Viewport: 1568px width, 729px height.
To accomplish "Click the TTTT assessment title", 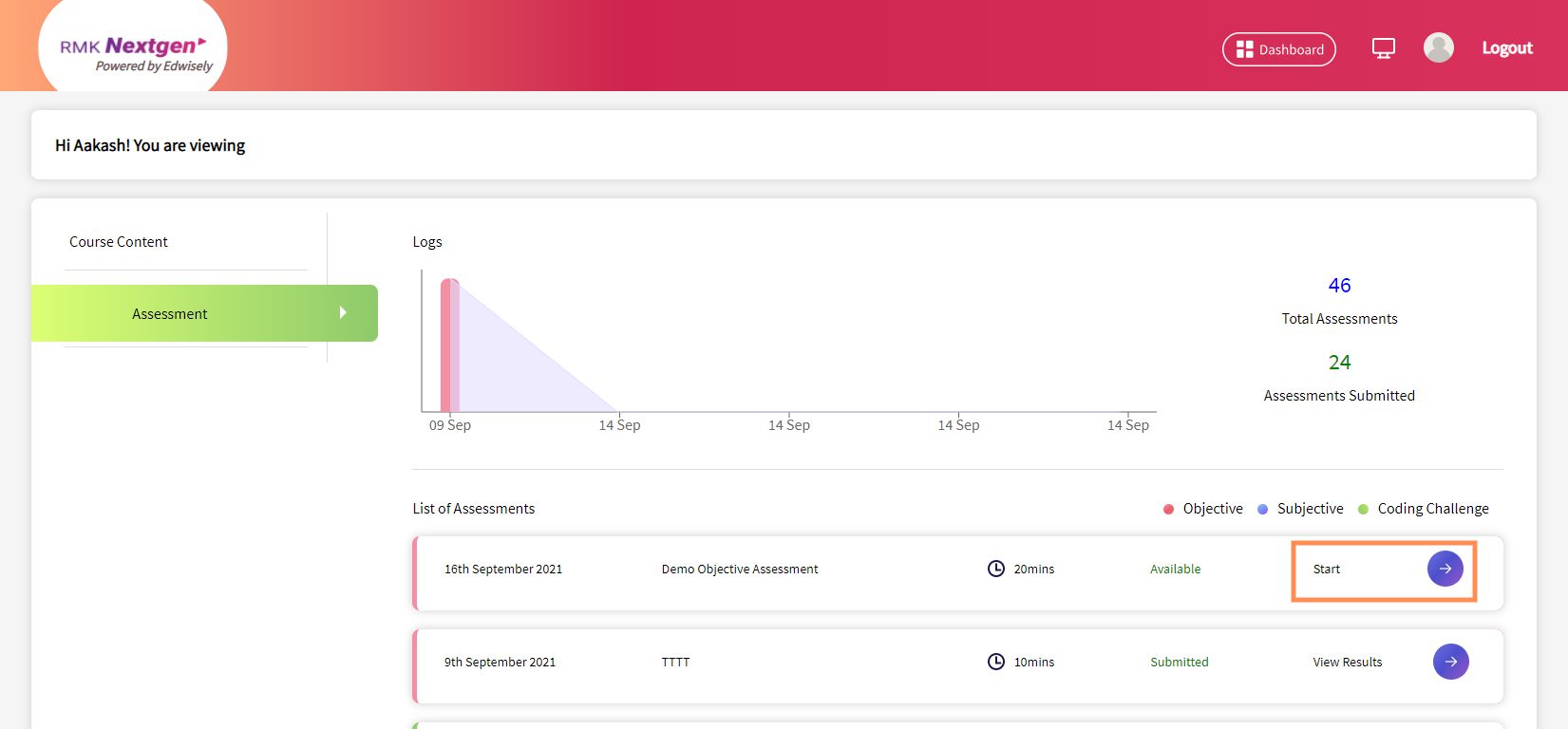I will (675, 663).
